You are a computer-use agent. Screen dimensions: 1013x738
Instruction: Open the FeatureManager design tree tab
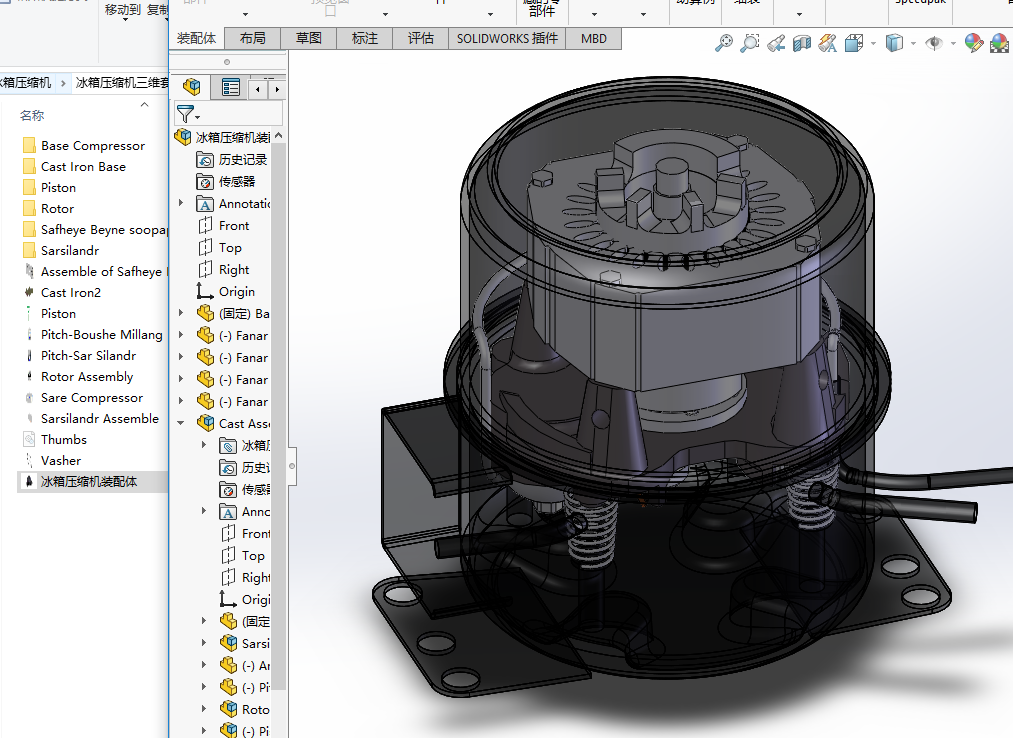(x=193, y=87)
